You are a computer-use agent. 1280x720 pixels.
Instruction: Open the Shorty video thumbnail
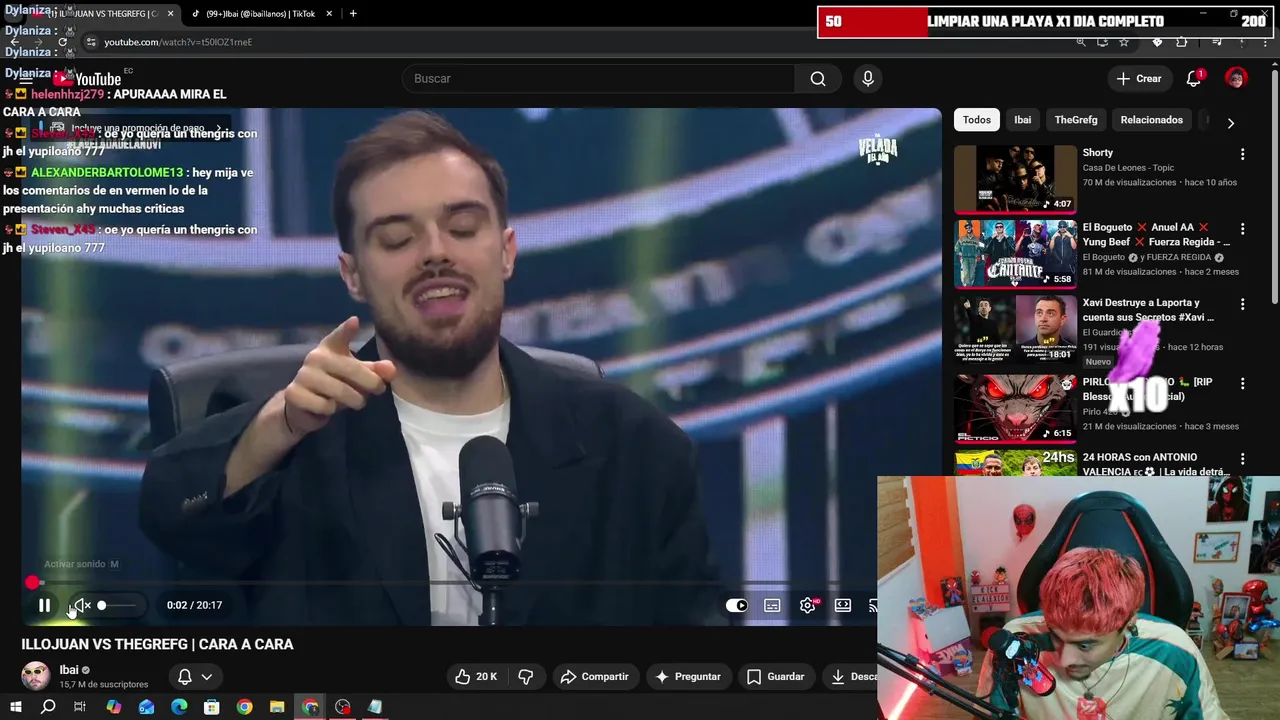click(1015, 179)
